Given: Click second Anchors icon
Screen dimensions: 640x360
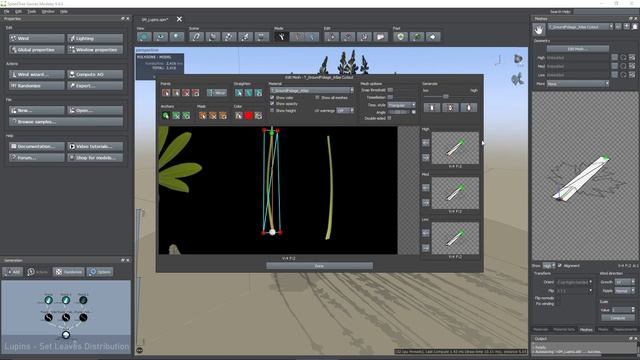Looking at the screenshot, I should (176, 116).
